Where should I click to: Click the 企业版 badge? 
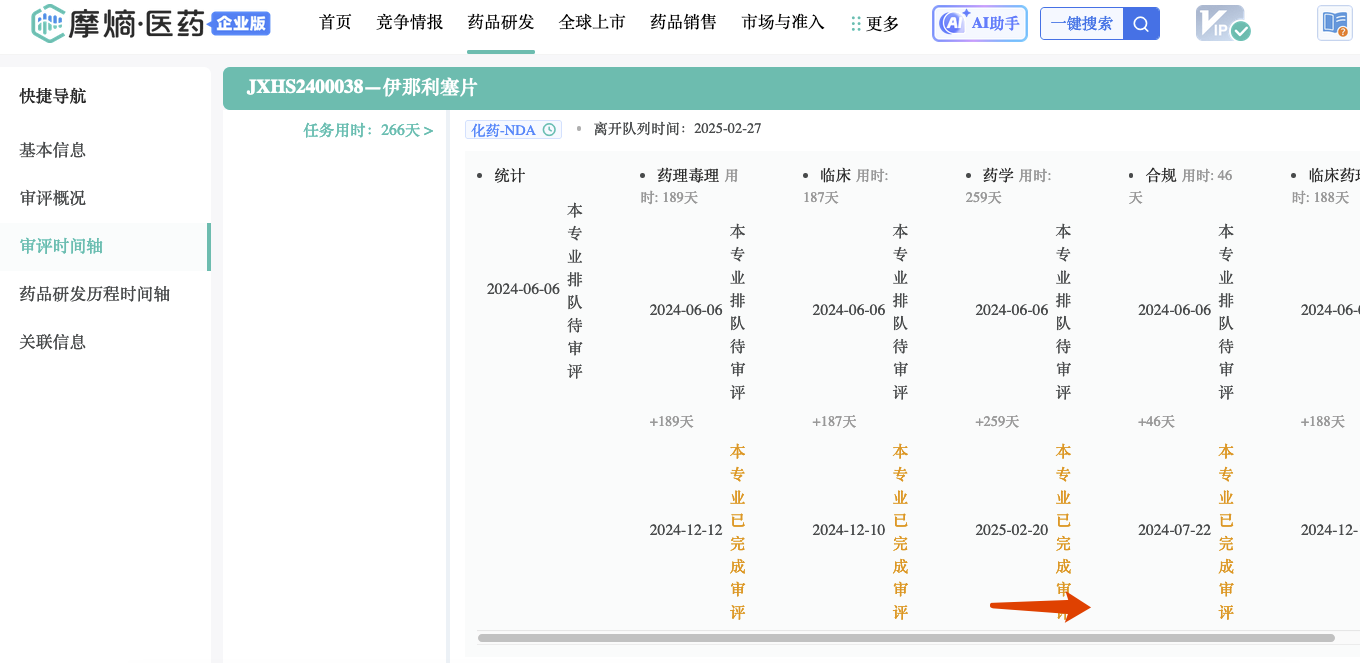coord(241,24)
